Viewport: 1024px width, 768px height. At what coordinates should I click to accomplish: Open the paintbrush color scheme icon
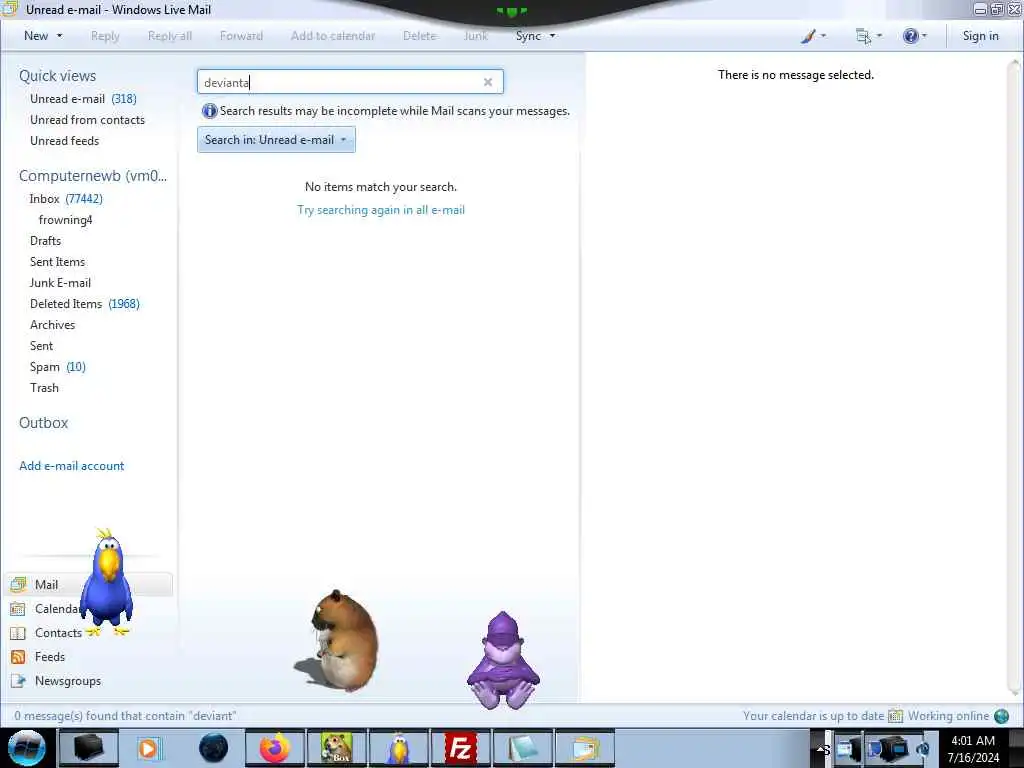click(x=808, y=36)
